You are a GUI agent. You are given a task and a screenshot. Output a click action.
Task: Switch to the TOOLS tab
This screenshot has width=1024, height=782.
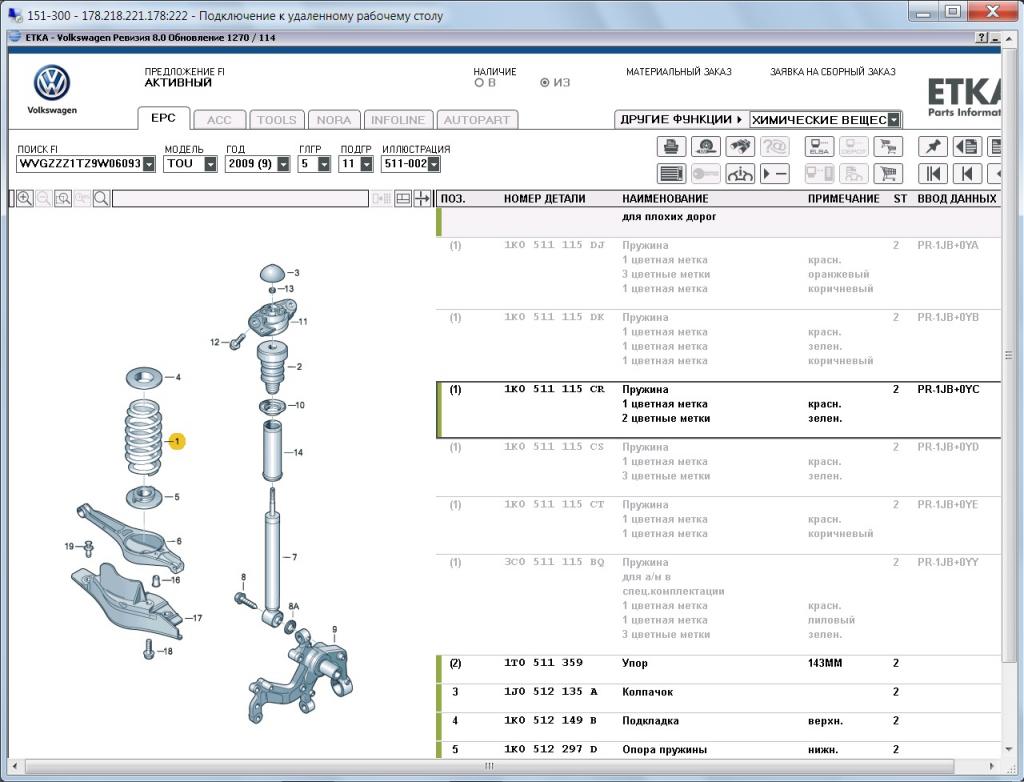click(x=276, y=120)
